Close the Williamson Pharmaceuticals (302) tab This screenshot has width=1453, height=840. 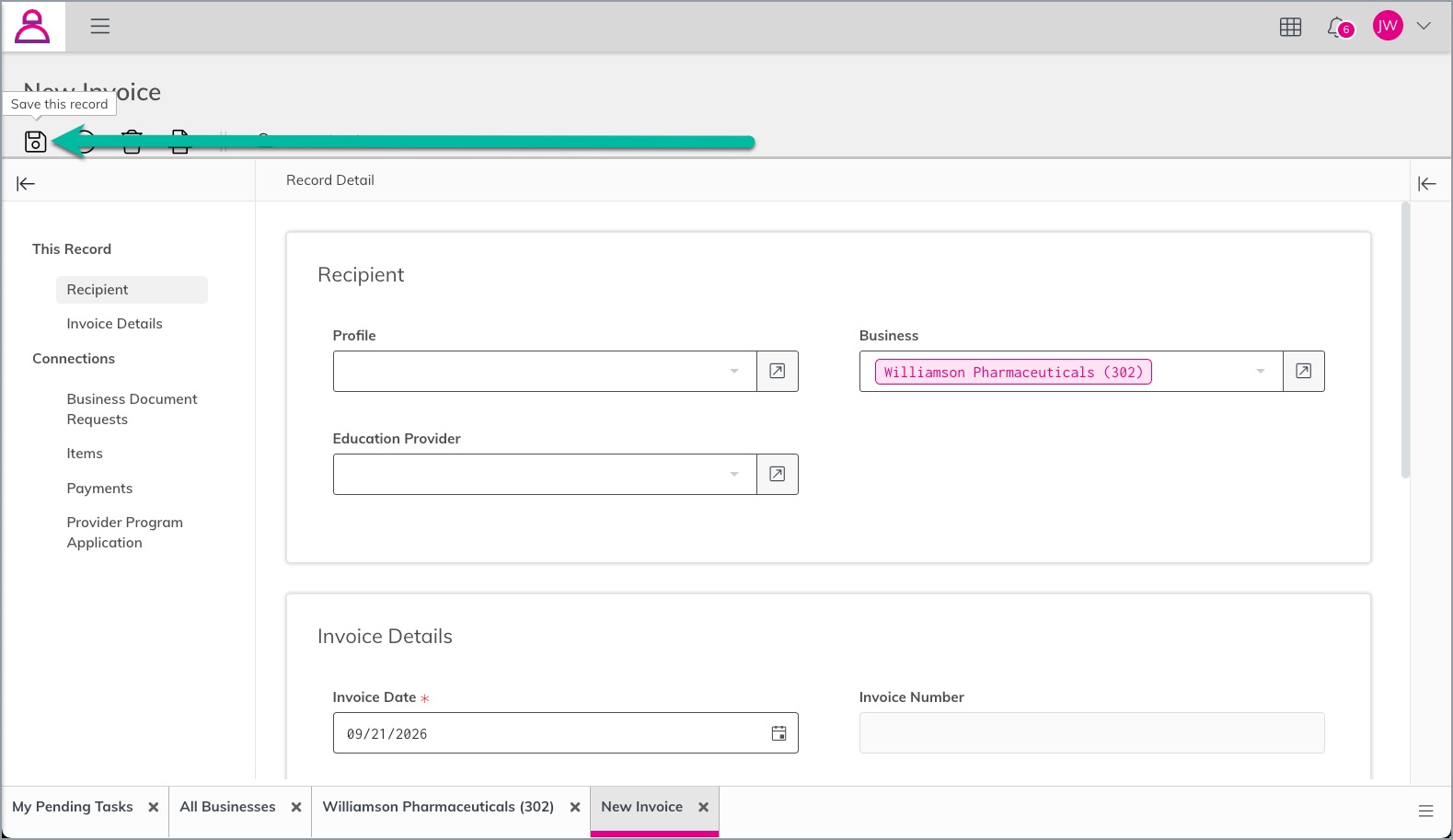point(575,807)
